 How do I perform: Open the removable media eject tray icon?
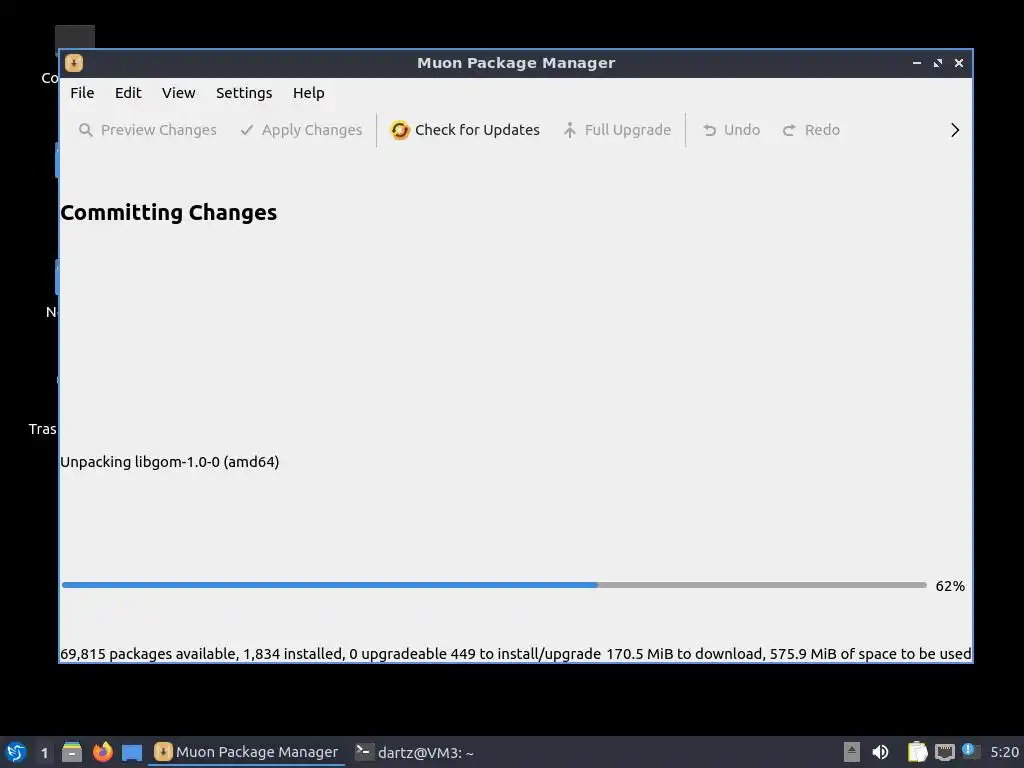coord(852,752)
